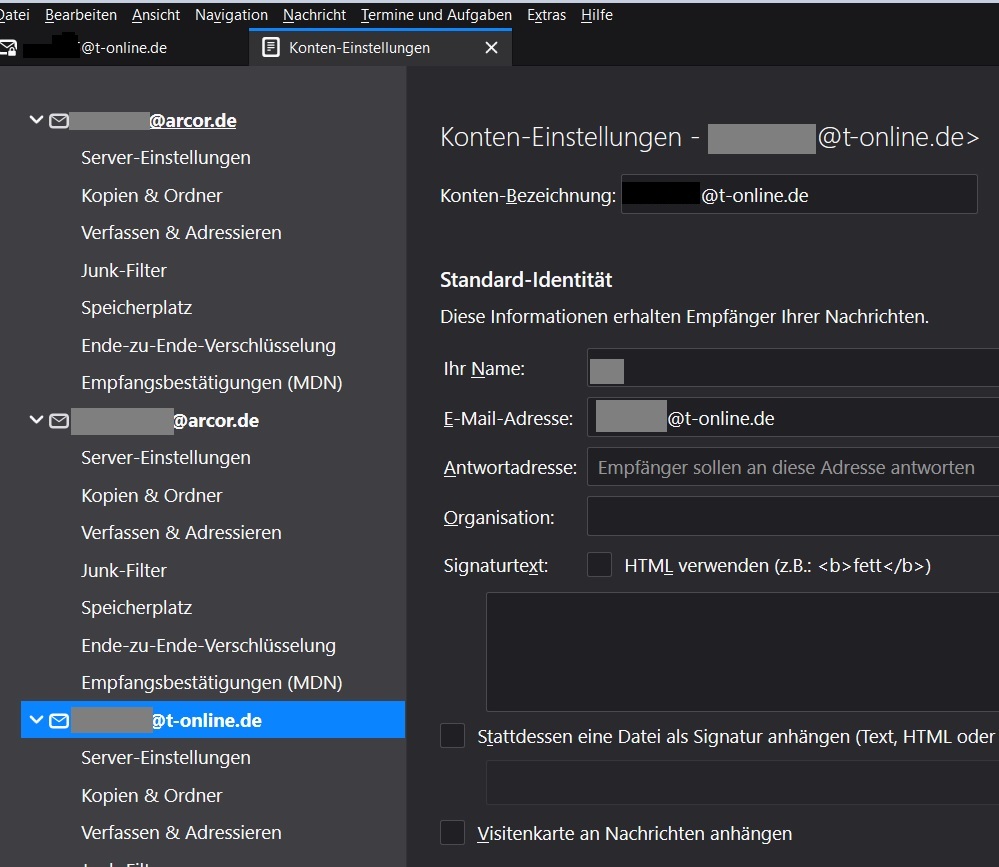Viewport: 999px width, 867px height.
Task: Enable the HTML verwenden checkbox
Action: (599, 565)
